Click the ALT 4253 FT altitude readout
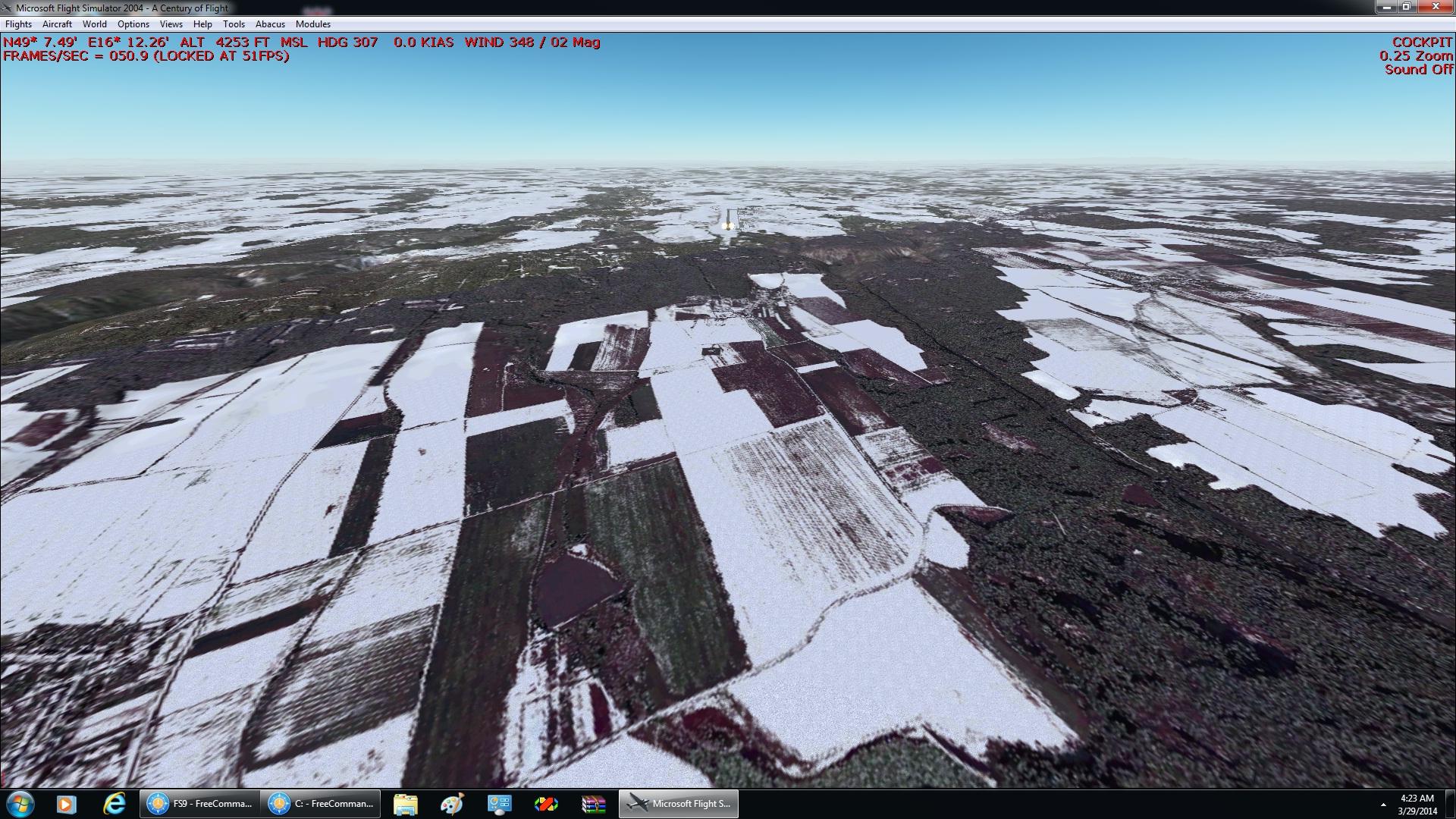The width and height of the screenshot is (1456, 819). (243, 42)
